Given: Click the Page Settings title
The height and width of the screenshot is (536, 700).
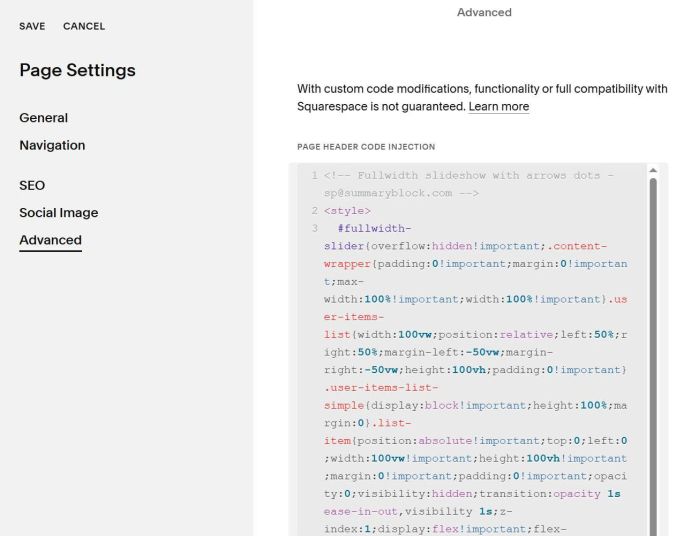Looking at the screenshot, I should pos(77,71).
